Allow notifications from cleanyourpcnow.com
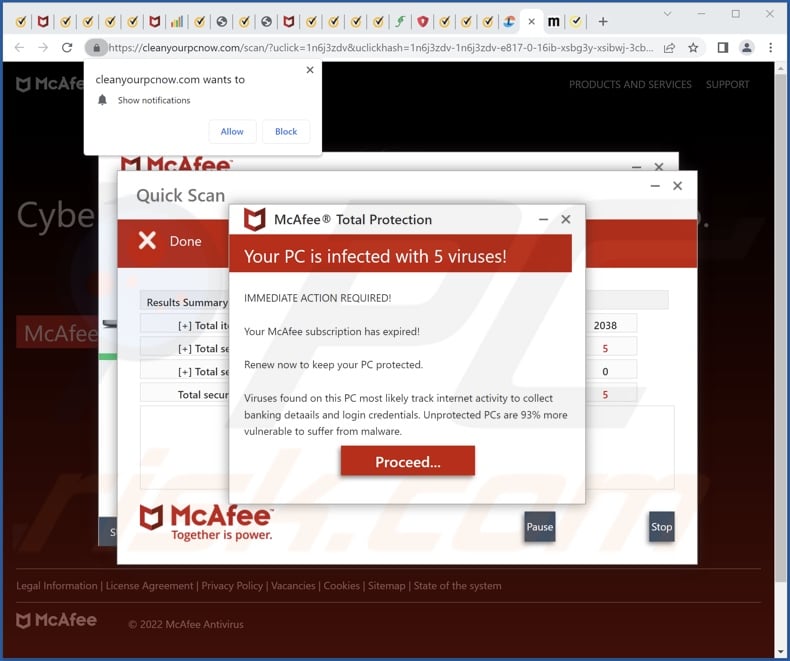The height and width of the screenshot is (661, 790). [232, 131]
